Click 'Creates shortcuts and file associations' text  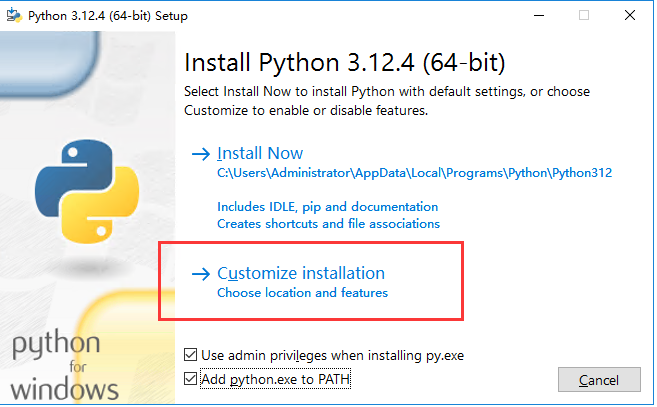click(x=328, y=224)
